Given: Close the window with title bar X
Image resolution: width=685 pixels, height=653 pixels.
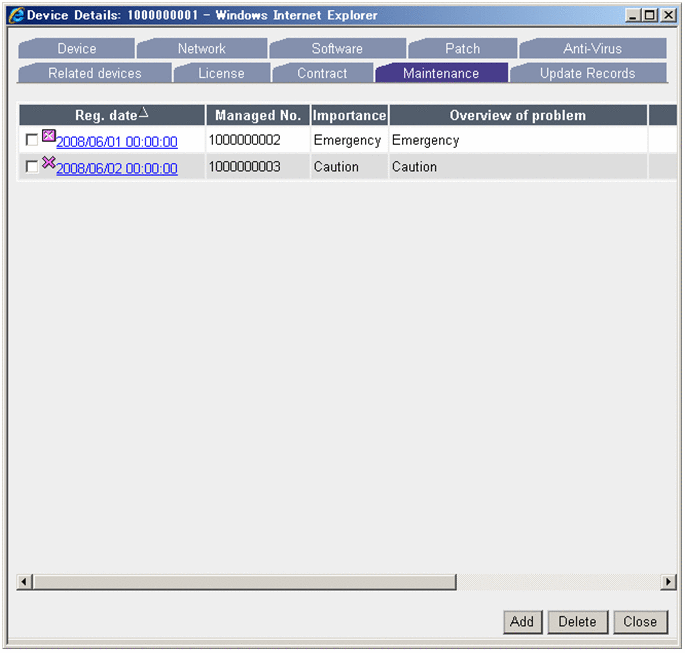Looking at the screenshot, I should click(x=668, y=15).
